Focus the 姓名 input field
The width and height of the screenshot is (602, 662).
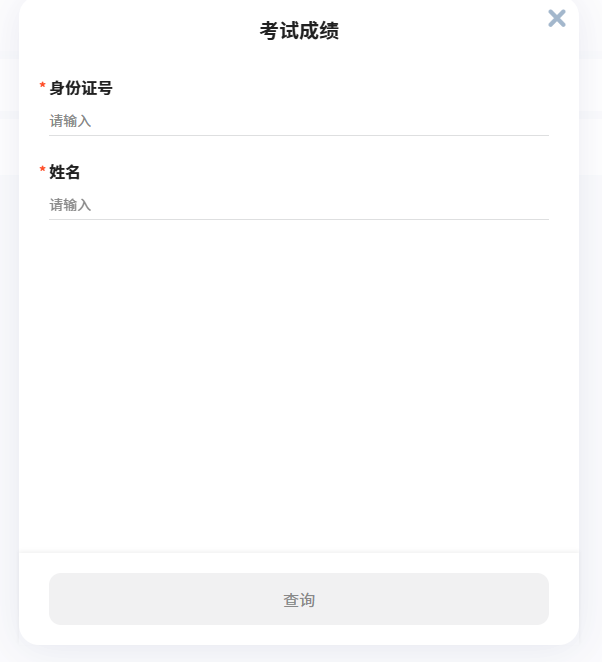[299, 205]
